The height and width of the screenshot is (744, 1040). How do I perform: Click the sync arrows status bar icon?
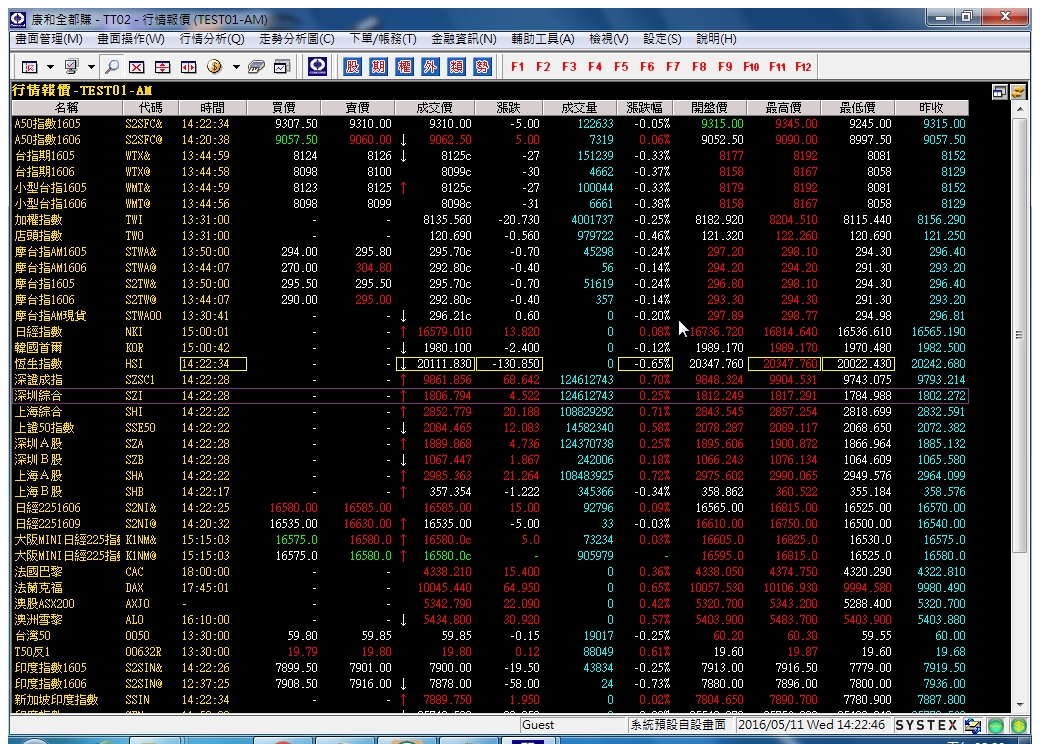click(973, 725)
